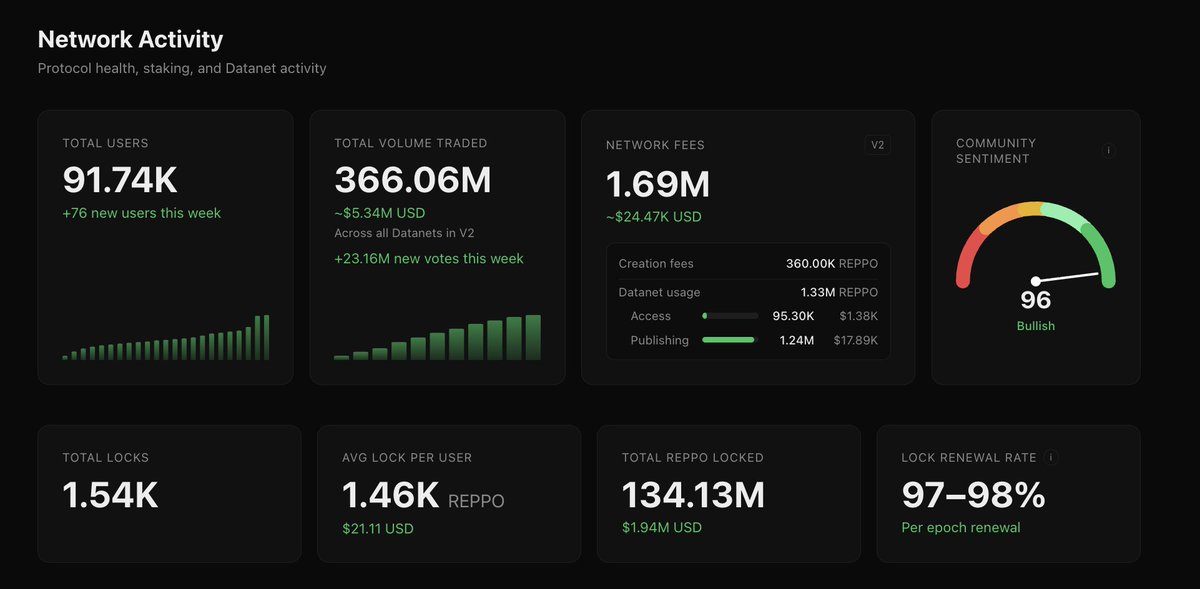This screenshot has width=1200, height=589.
Task: Click the info icon next to Lock Renewal Rate
Action: pyautogui.click(x=1051, y=457)
